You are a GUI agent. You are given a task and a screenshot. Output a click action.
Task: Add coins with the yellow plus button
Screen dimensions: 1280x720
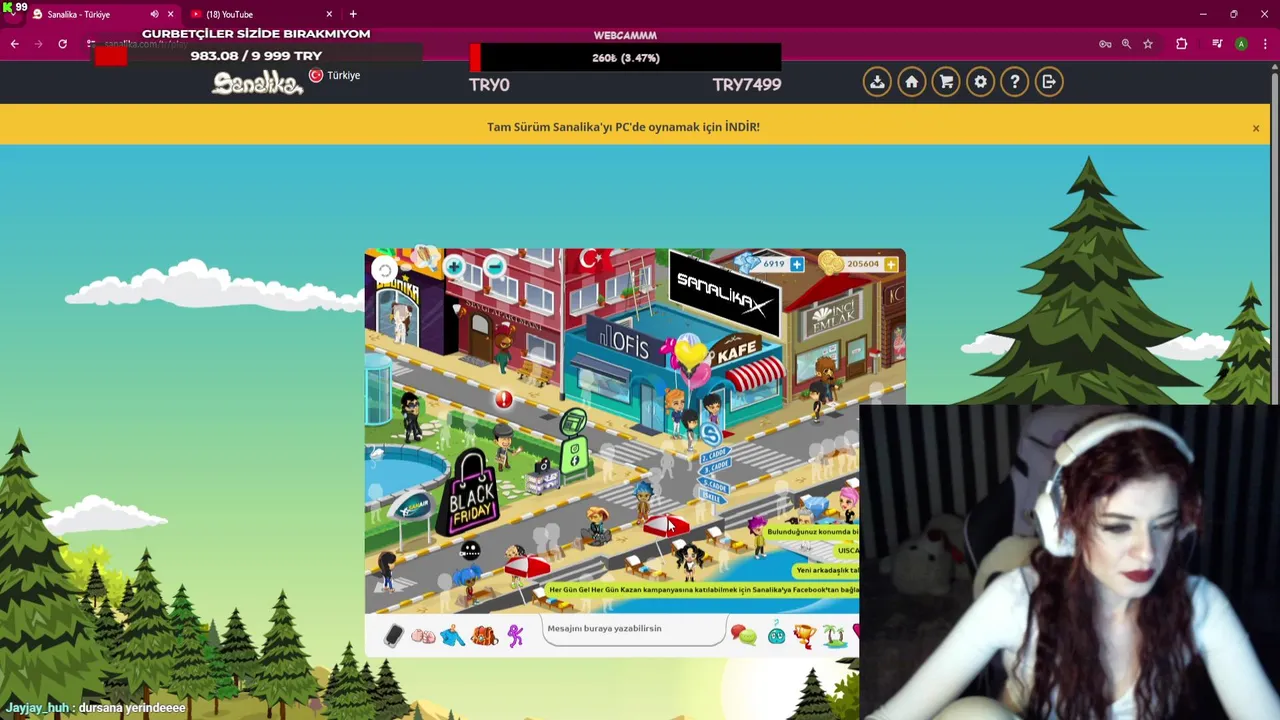(x=890, y=264)
